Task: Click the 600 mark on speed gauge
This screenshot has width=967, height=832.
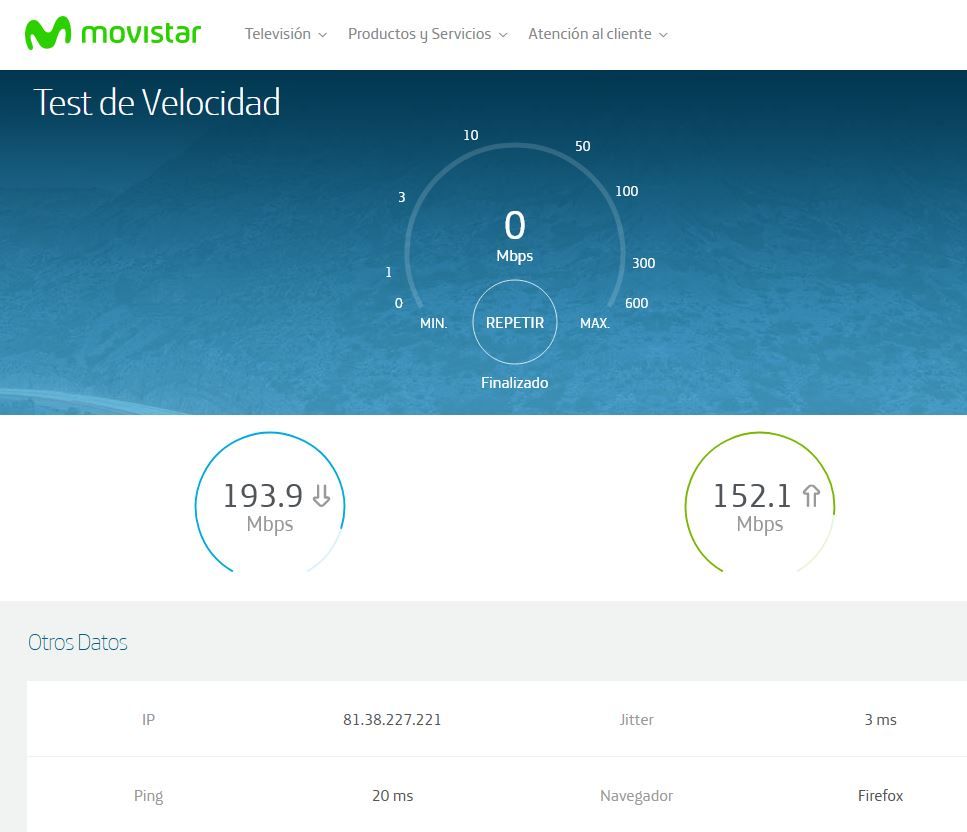Action: [x=636, y=303]
